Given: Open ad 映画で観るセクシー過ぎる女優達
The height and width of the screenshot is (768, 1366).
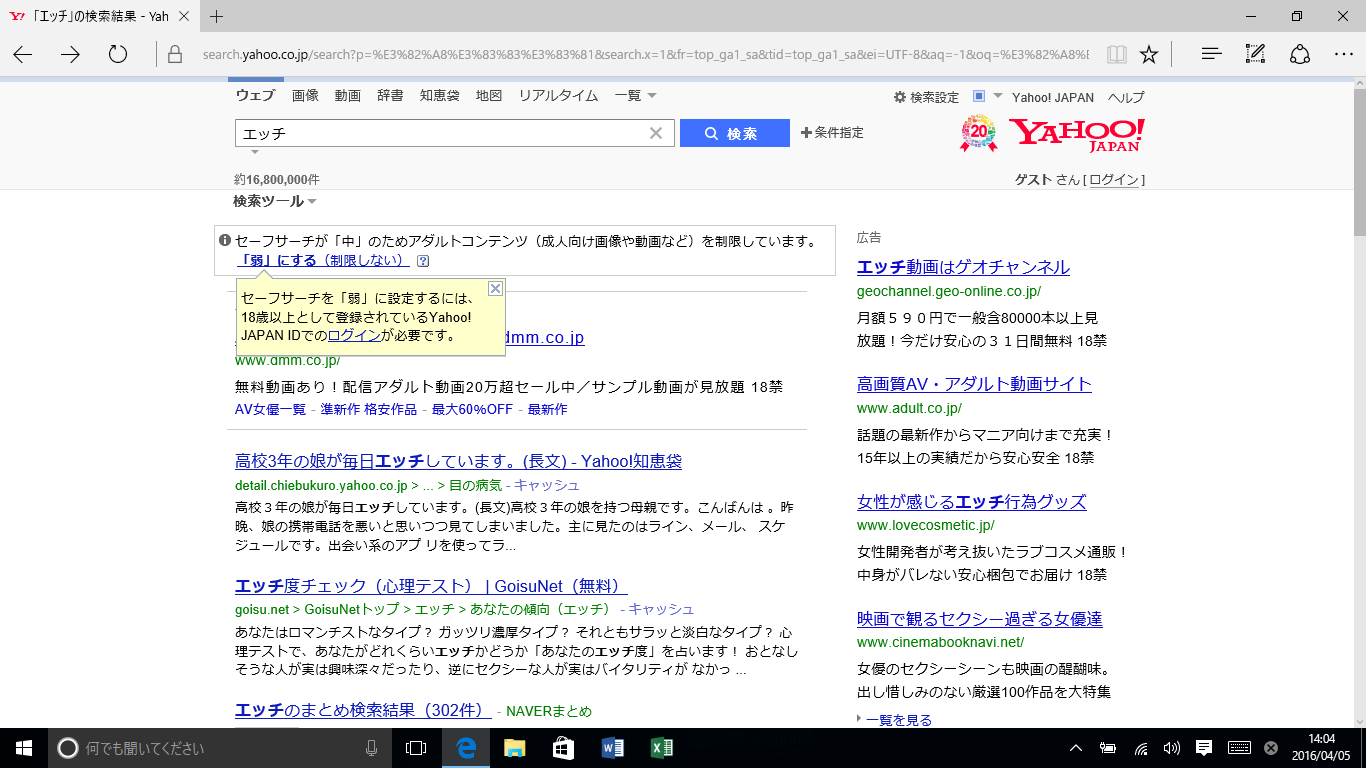Looking at the screenshot, I should tap(979, 618).
